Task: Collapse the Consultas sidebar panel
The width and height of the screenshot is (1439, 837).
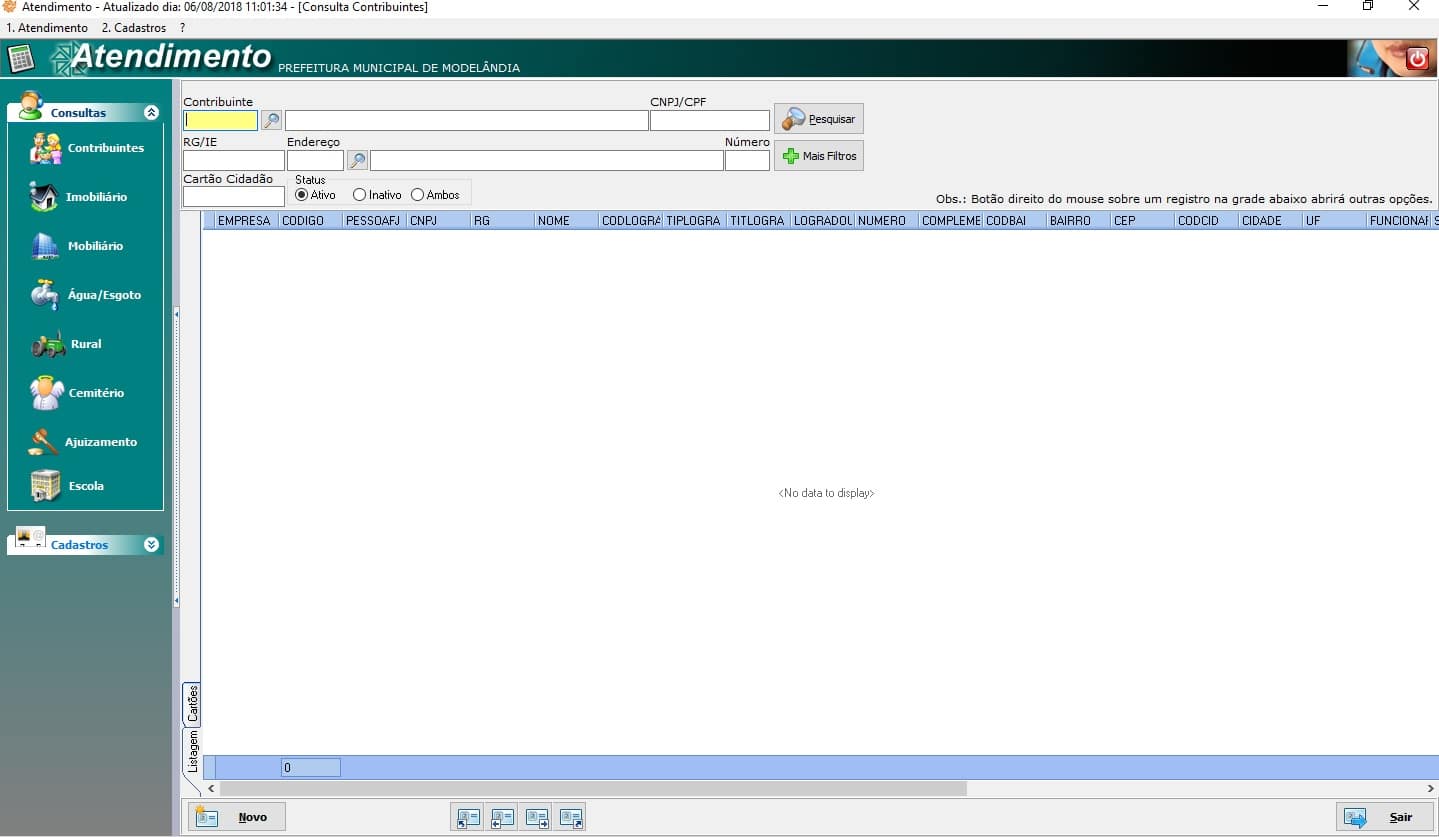Action: point(151,113)
